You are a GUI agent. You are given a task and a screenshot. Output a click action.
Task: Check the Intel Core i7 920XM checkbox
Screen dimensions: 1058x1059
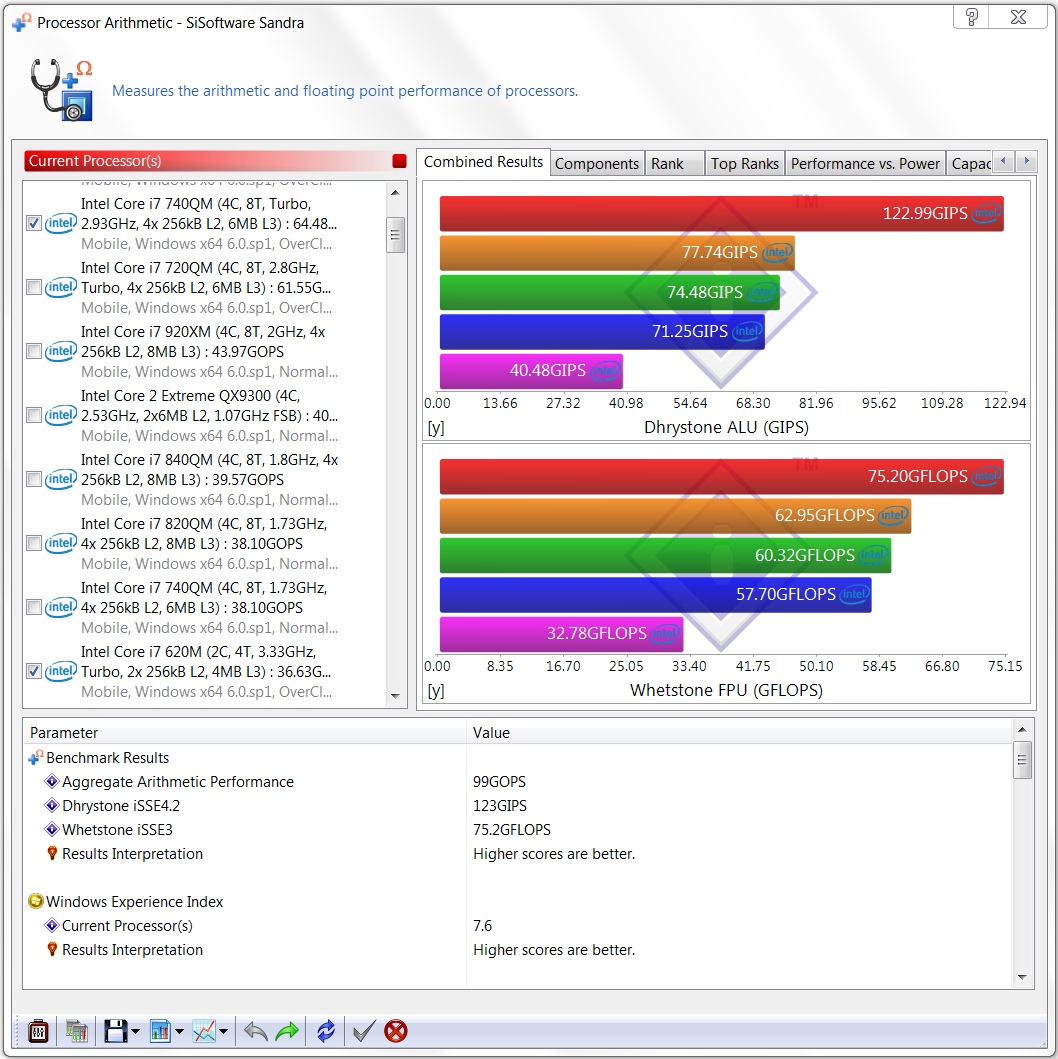[34, 351]
